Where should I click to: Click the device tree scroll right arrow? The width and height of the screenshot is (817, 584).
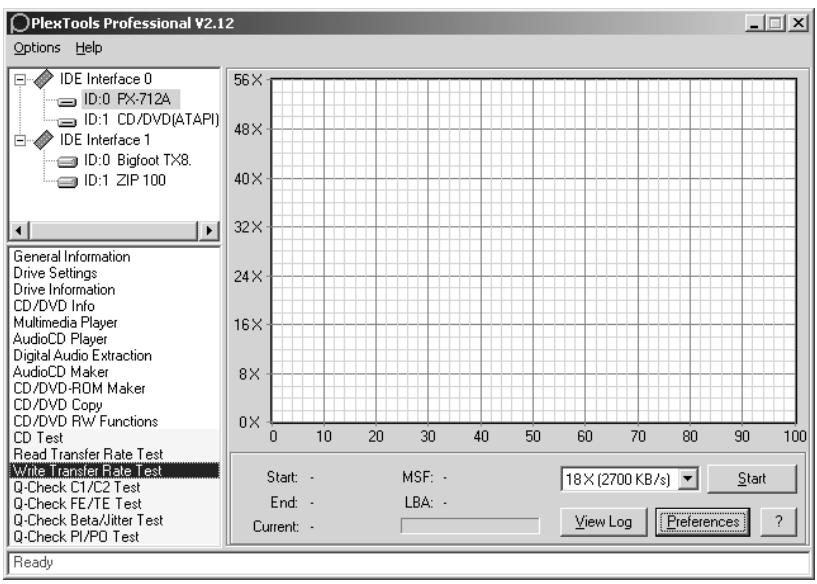point(209,230)
